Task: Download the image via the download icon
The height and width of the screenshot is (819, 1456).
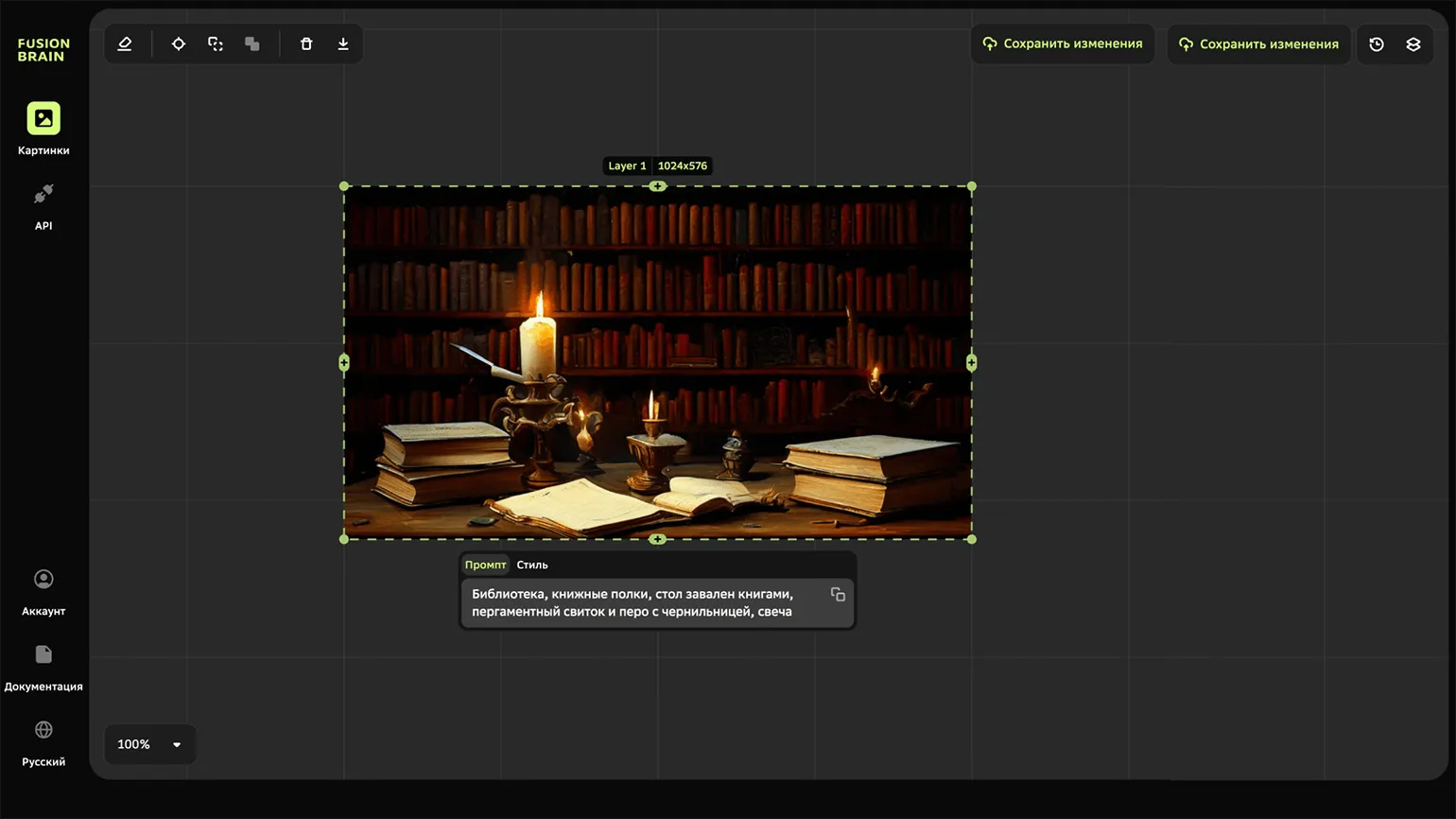Action: click(343, 44)
